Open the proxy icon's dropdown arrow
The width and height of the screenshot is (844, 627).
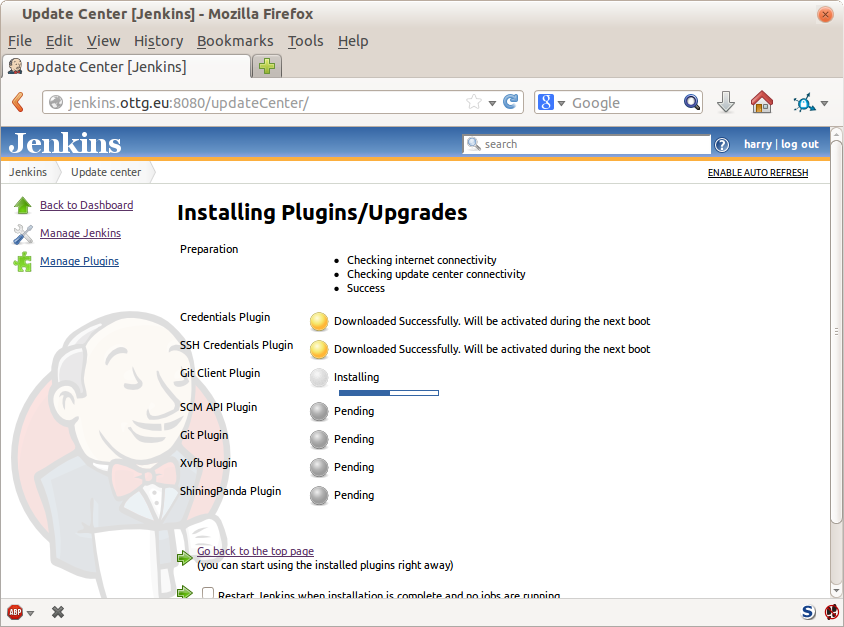tap(824, 102)
